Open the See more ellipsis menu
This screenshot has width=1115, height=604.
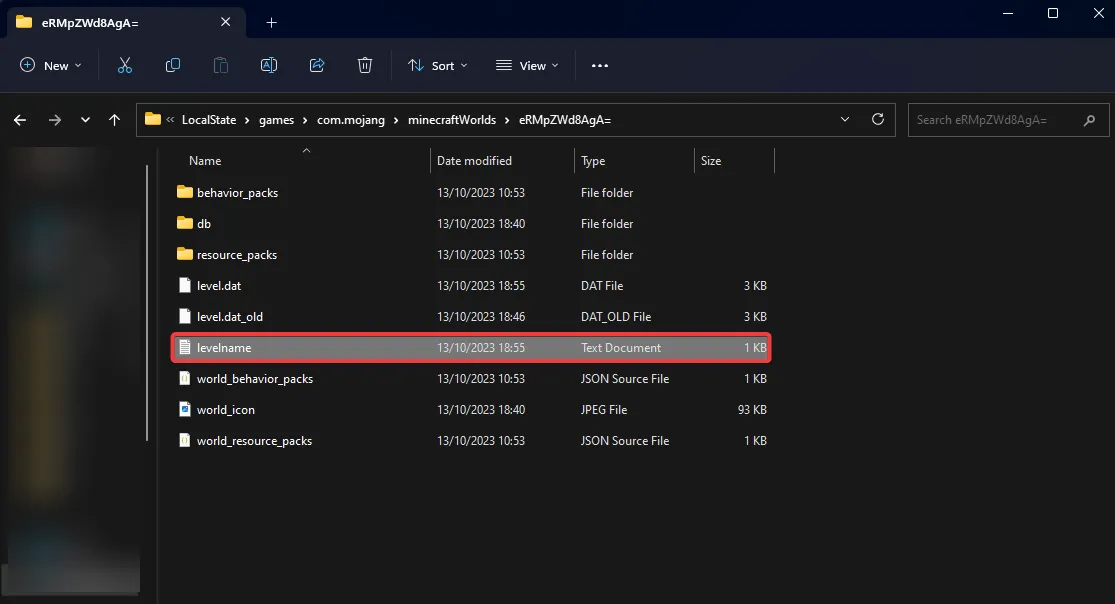pos(600,65)
